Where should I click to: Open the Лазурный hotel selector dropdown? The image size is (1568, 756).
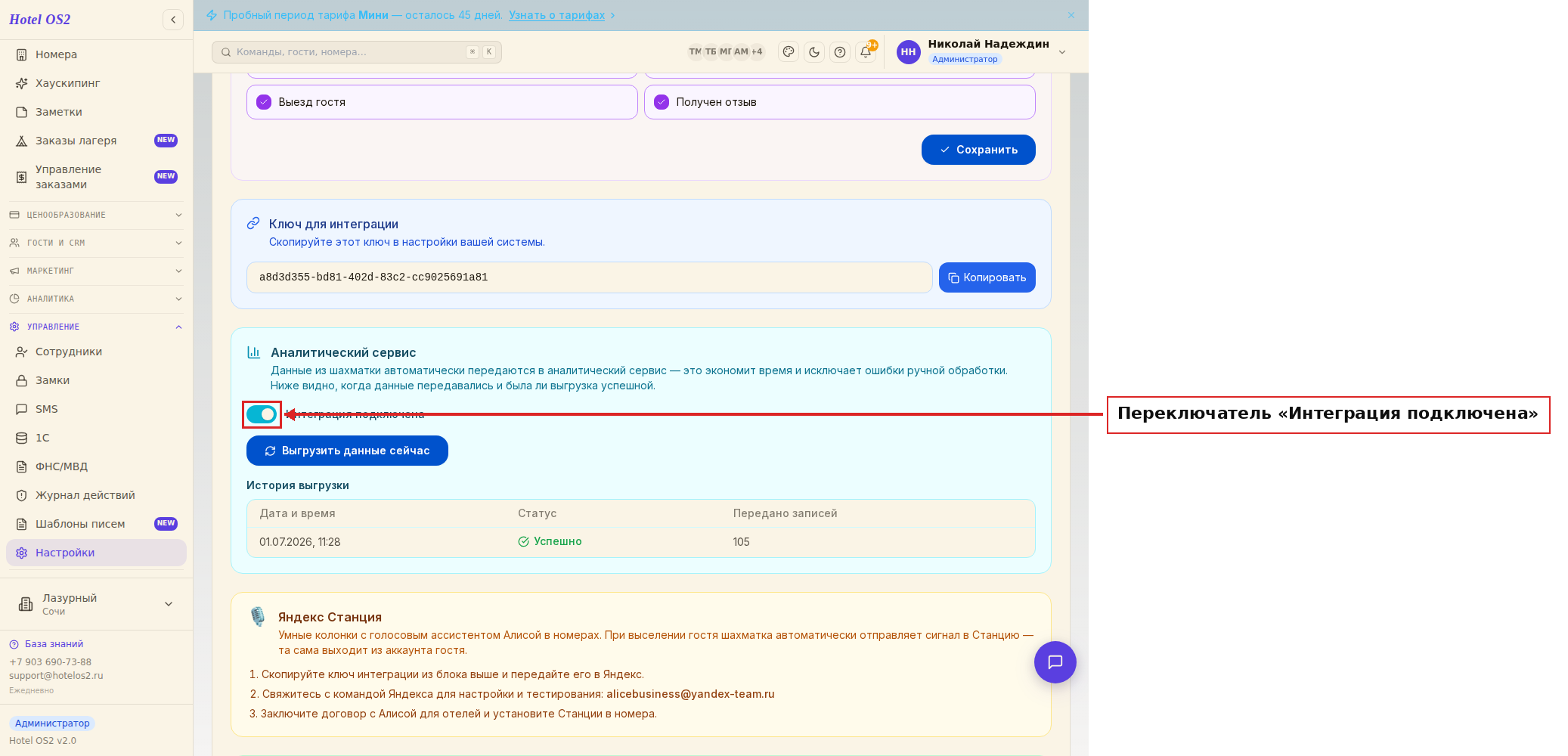(96, 604)
